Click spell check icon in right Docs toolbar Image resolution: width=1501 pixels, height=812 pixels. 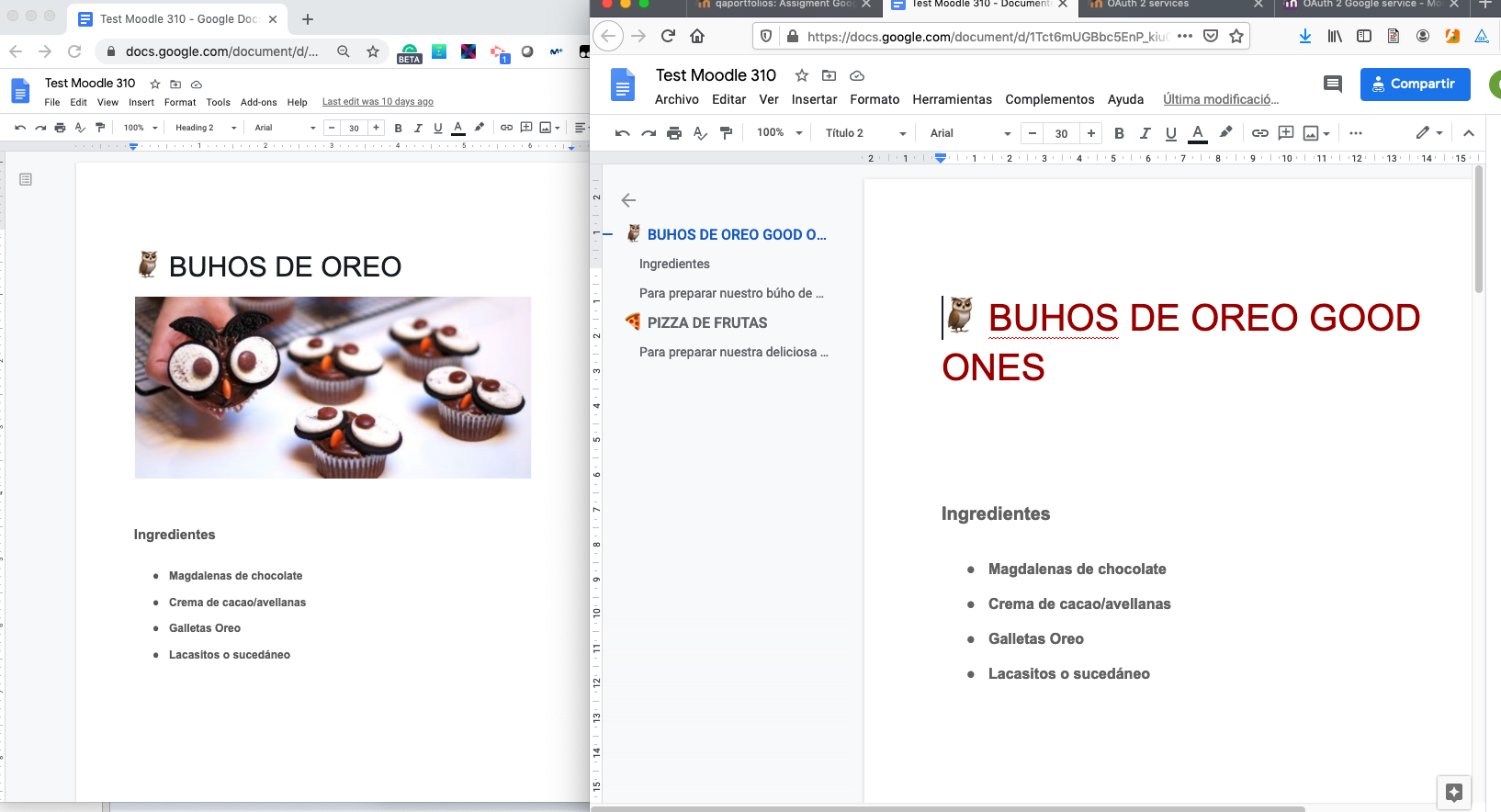click(700, 133)
